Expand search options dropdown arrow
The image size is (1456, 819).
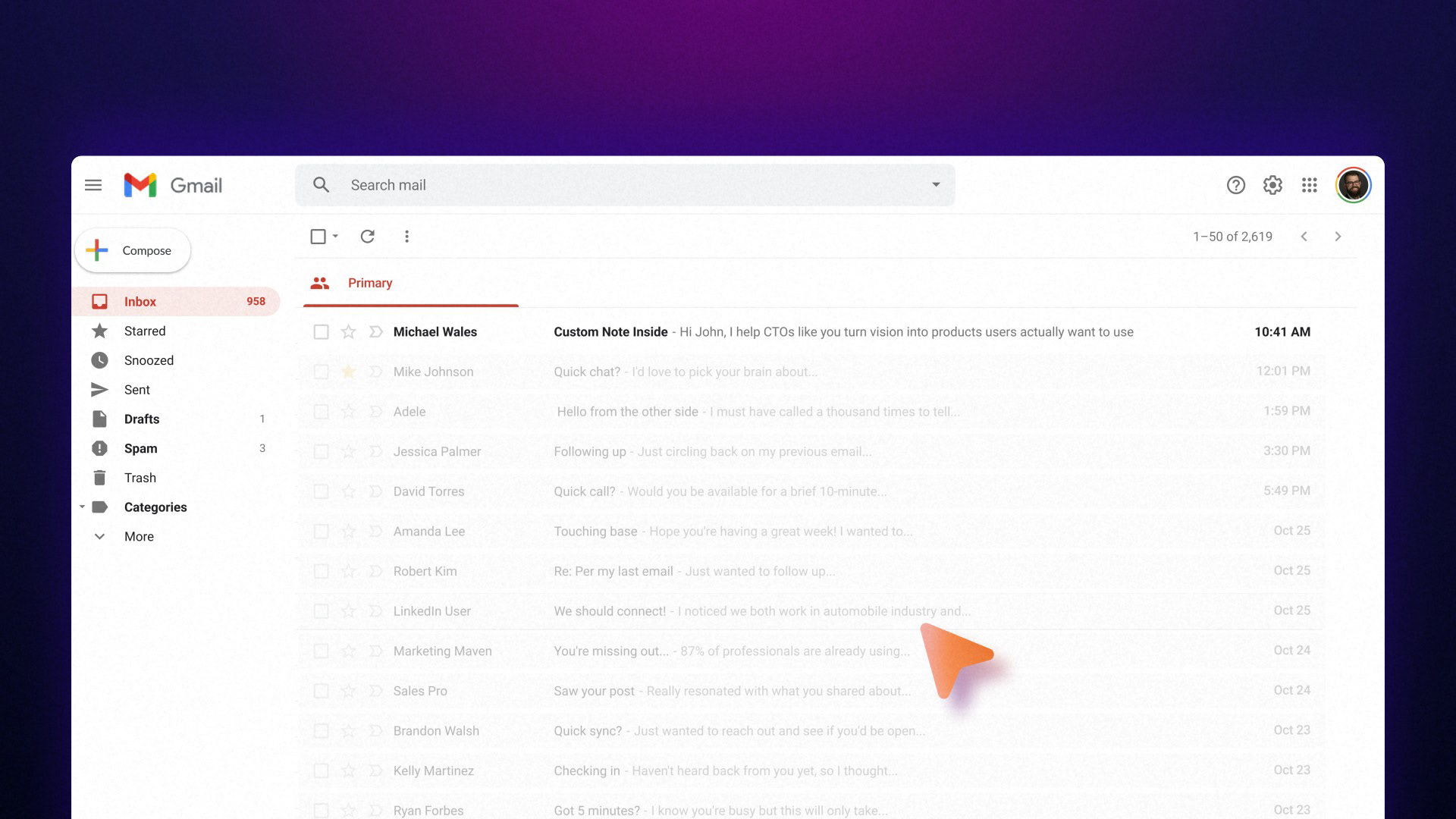tap(936, 185)
